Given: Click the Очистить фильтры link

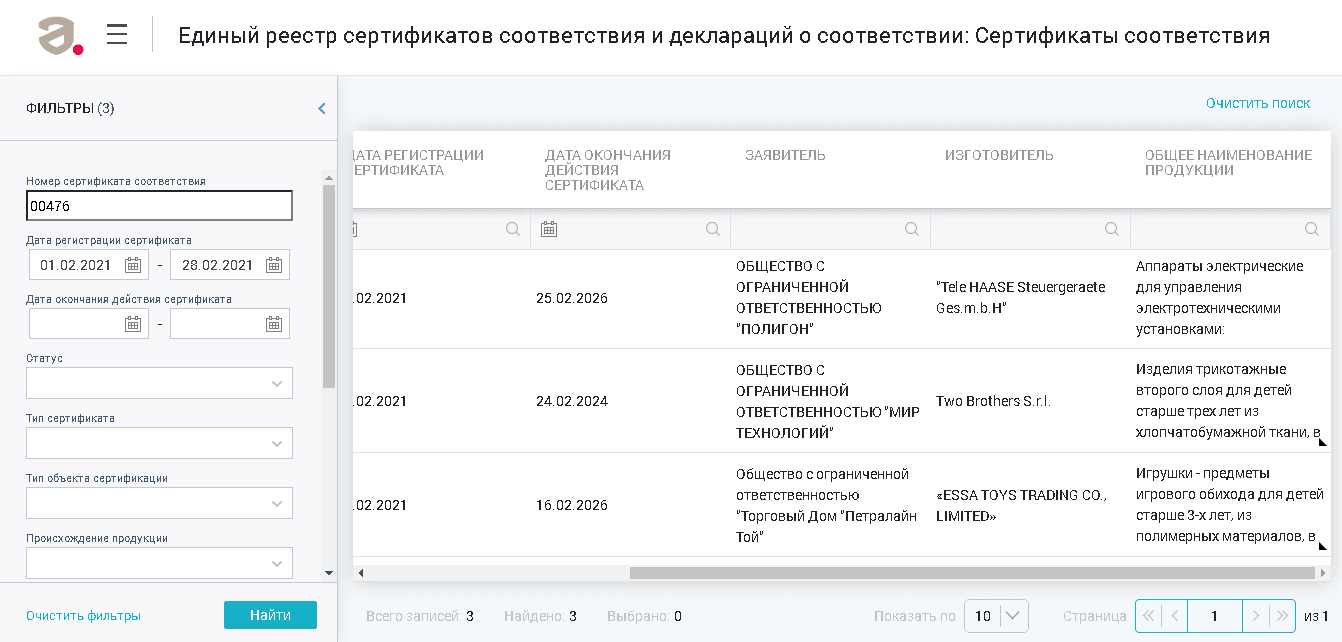Looking at the screenshot, I should coord(83,616).
